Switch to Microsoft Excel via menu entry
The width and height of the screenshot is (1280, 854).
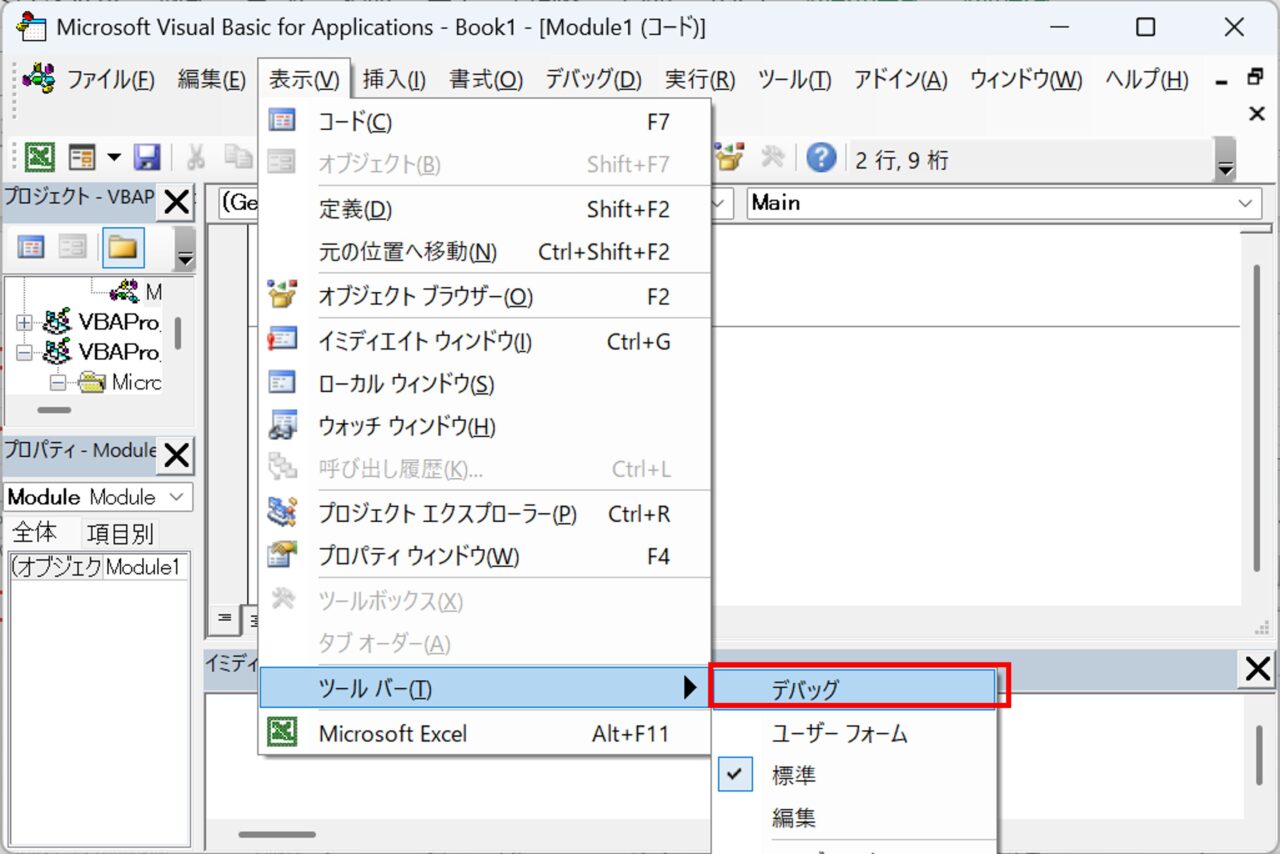pyautogui.click(x=484, y=733)
